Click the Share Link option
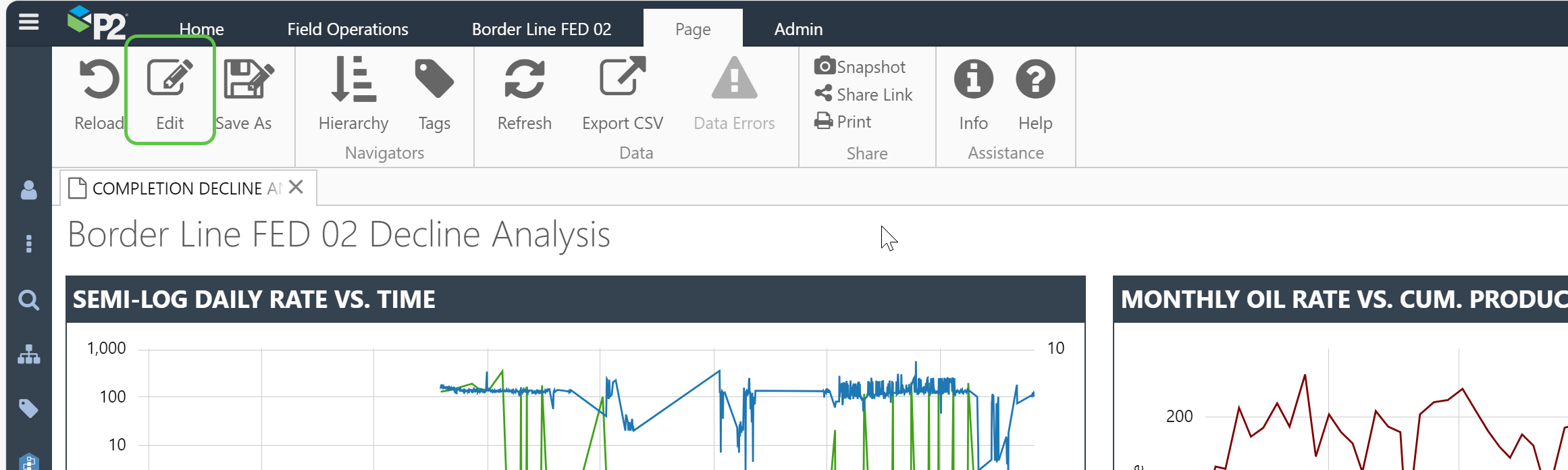Viewport: 1568px width, 470px height. coord(864,95)
